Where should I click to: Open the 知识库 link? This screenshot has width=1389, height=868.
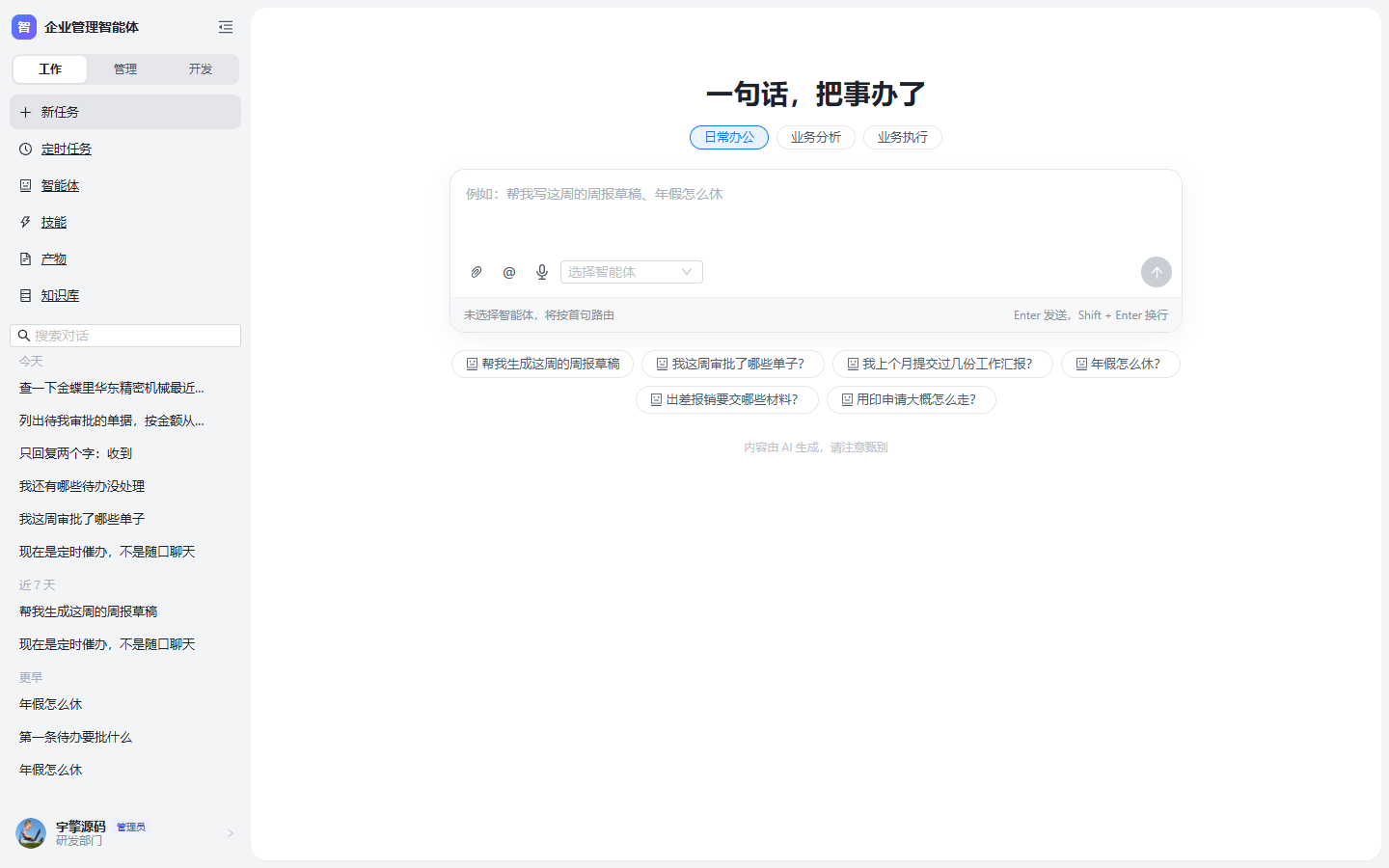pos(60,295)
